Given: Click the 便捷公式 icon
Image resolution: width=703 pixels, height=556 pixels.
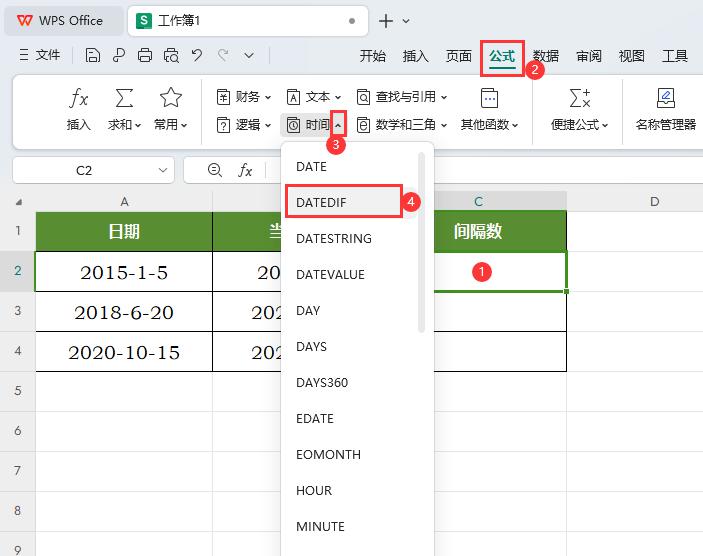Looking at the screenshot, I should click(x=580, y=98).
